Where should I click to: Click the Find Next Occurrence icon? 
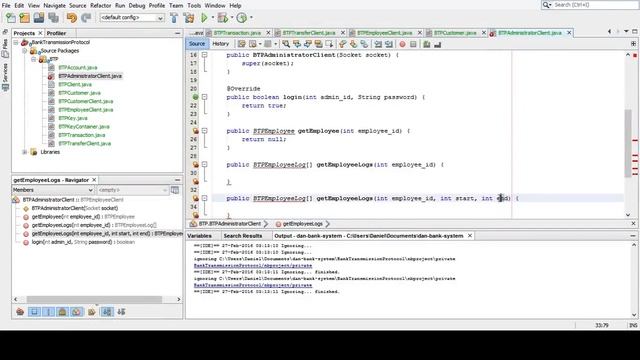(x=308, y=44)
